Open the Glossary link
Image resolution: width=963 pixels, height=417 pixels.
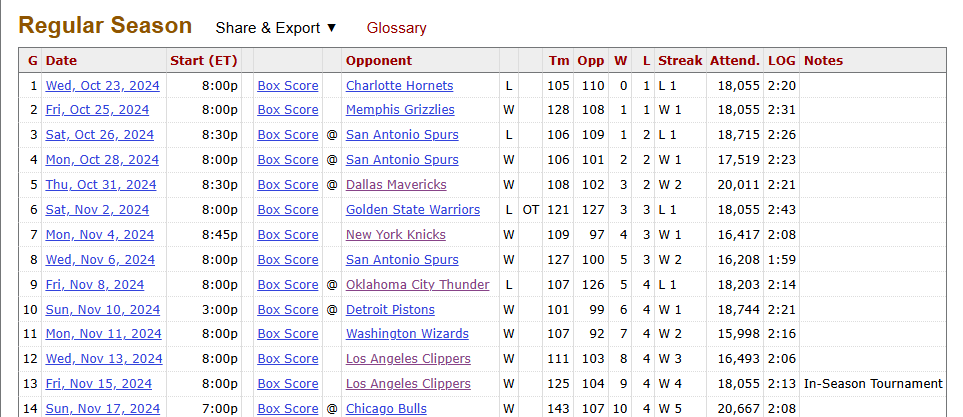(396, 28)
